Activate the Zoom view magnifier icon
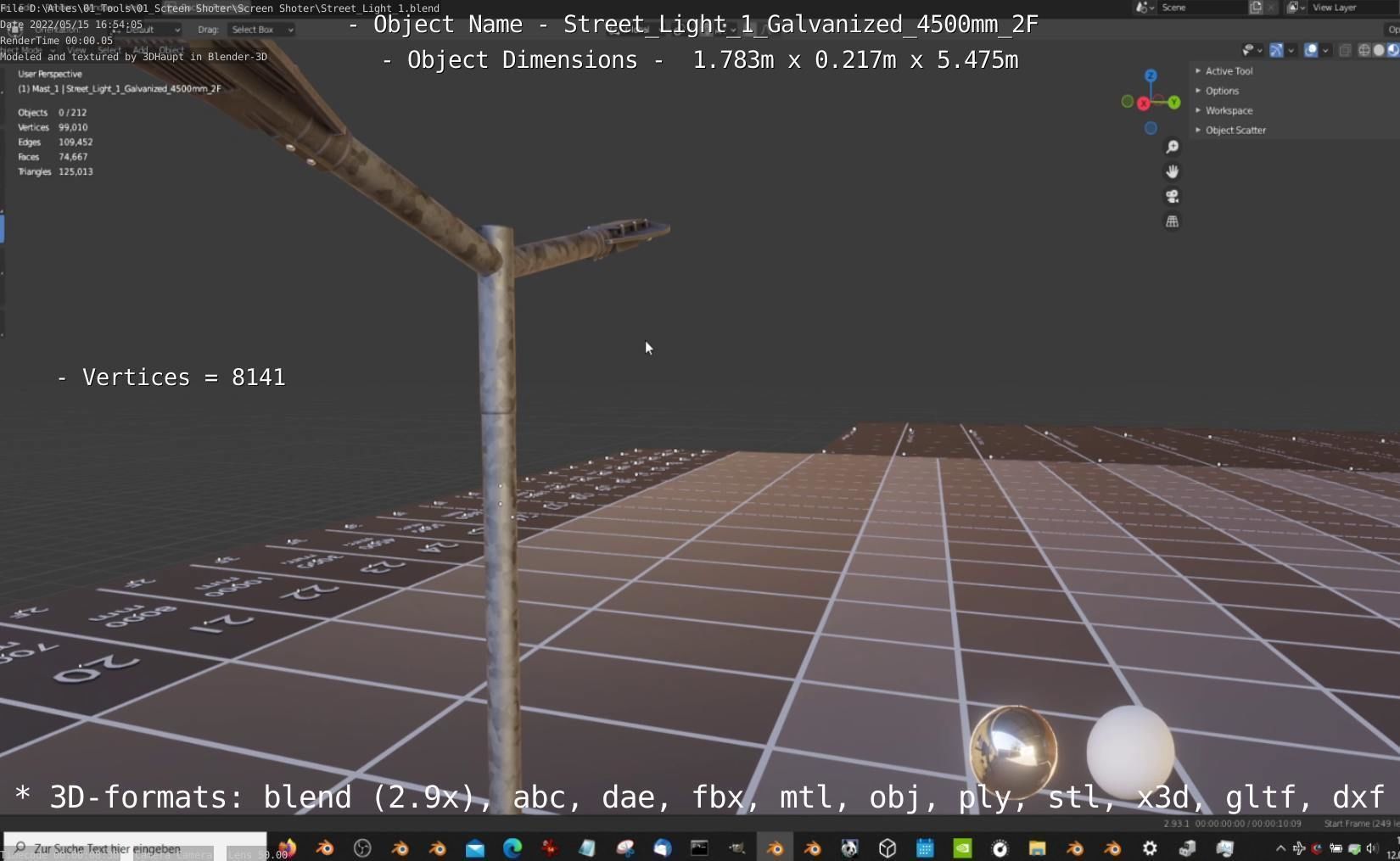 tap(1172, 147)
